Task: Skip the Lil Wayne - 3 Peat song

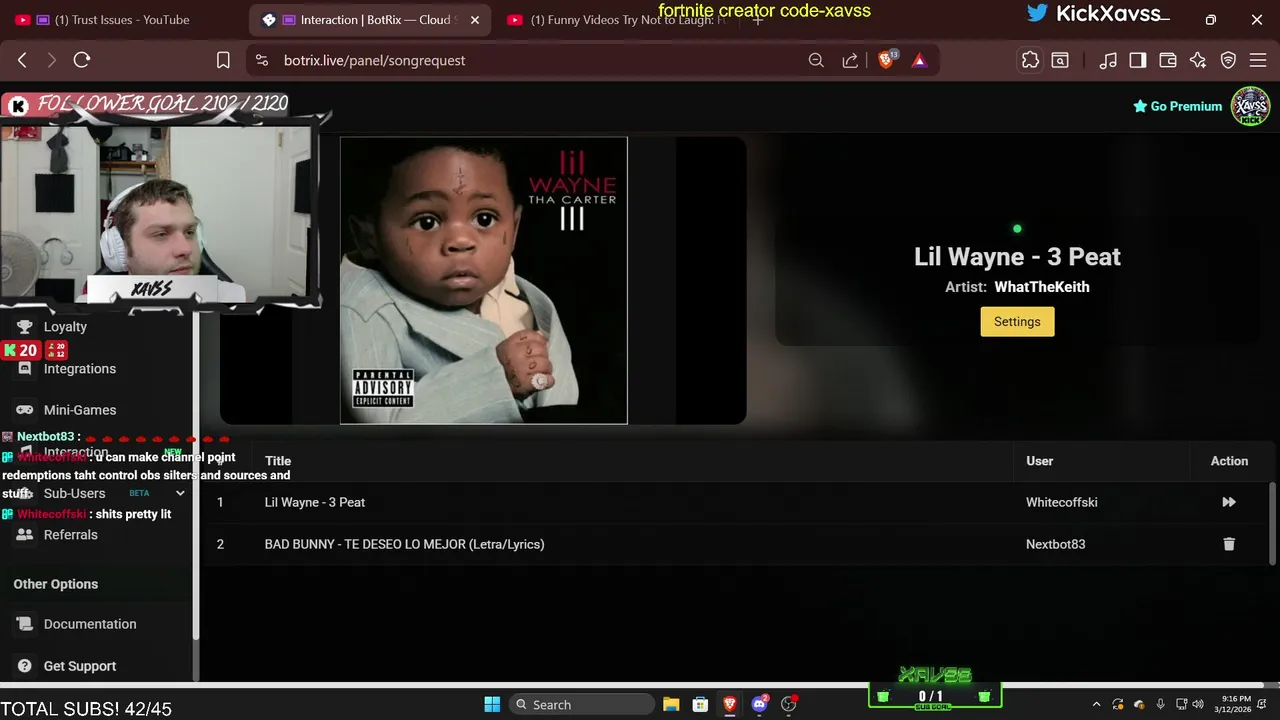Action: point(1229,502)
